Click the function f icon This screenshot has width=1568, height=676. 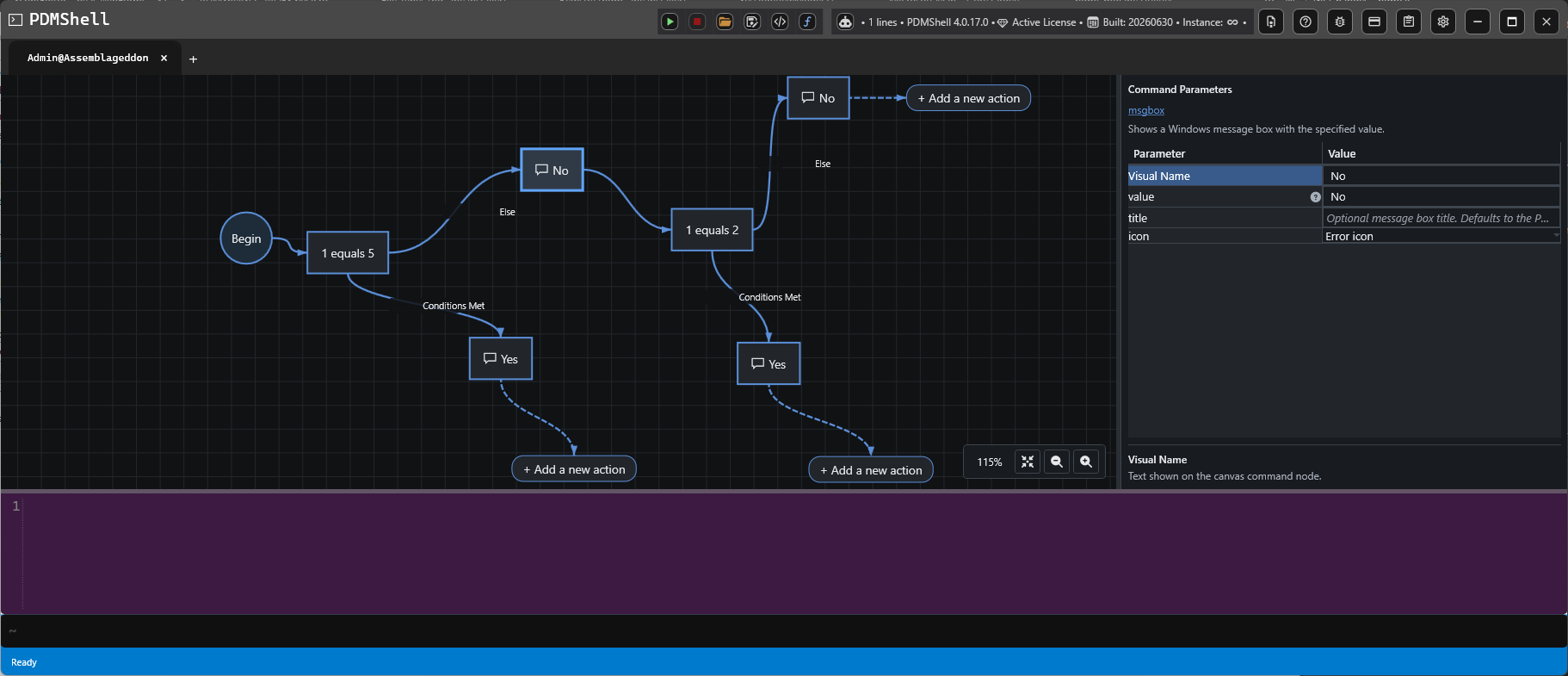click(x=807, y=22)
